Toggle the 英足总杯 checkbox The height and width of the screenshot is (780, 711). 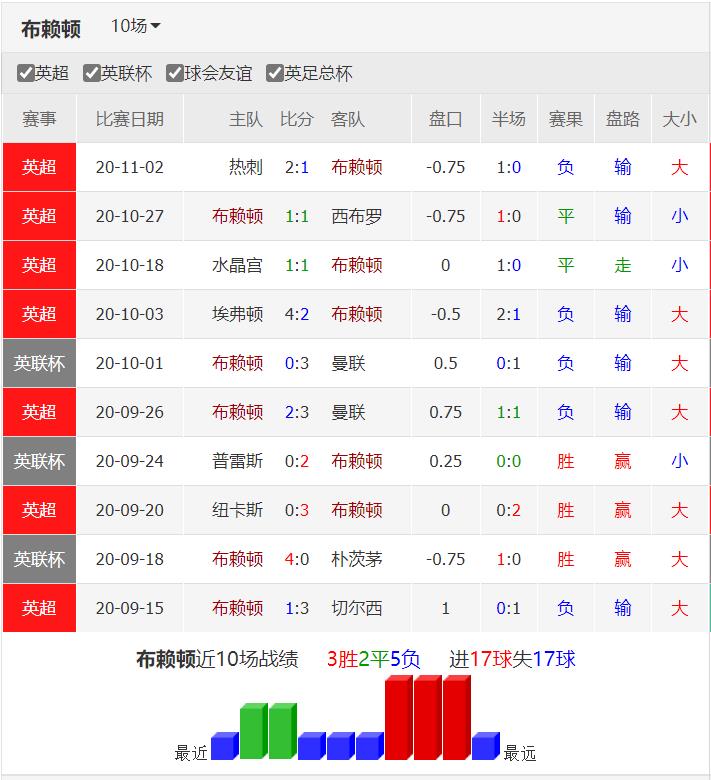tap(275, 73)
